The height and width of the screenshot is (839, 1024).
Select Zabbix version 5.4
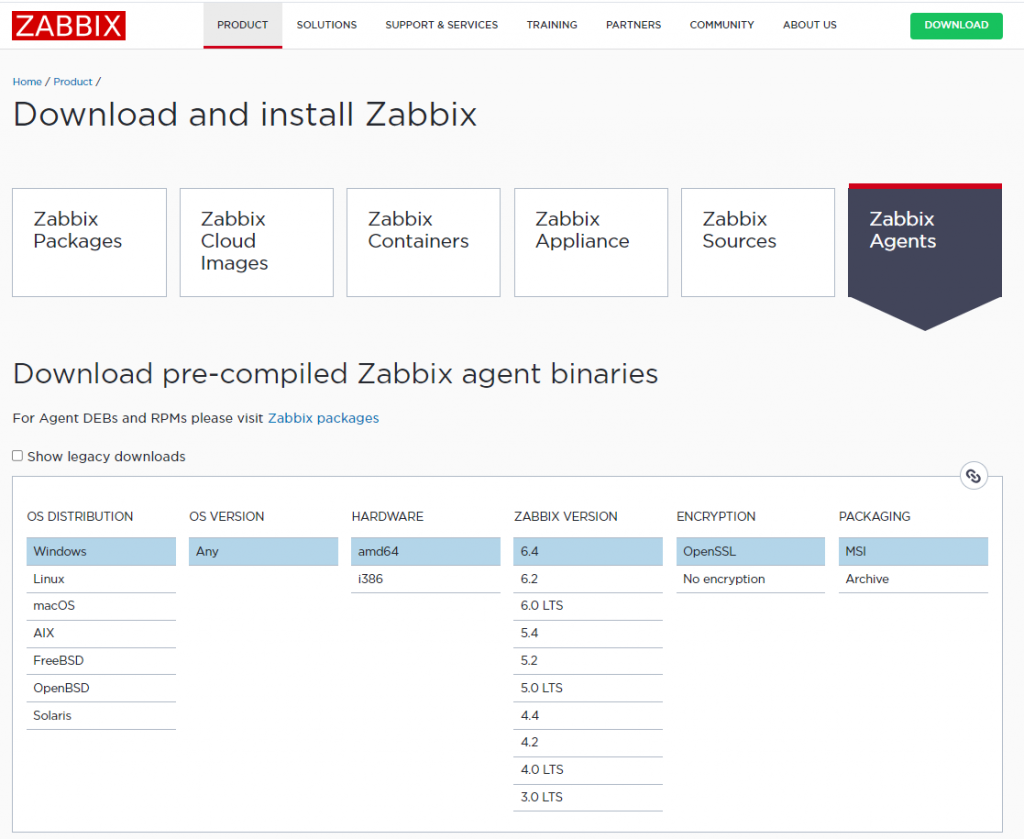click(588, 633)
